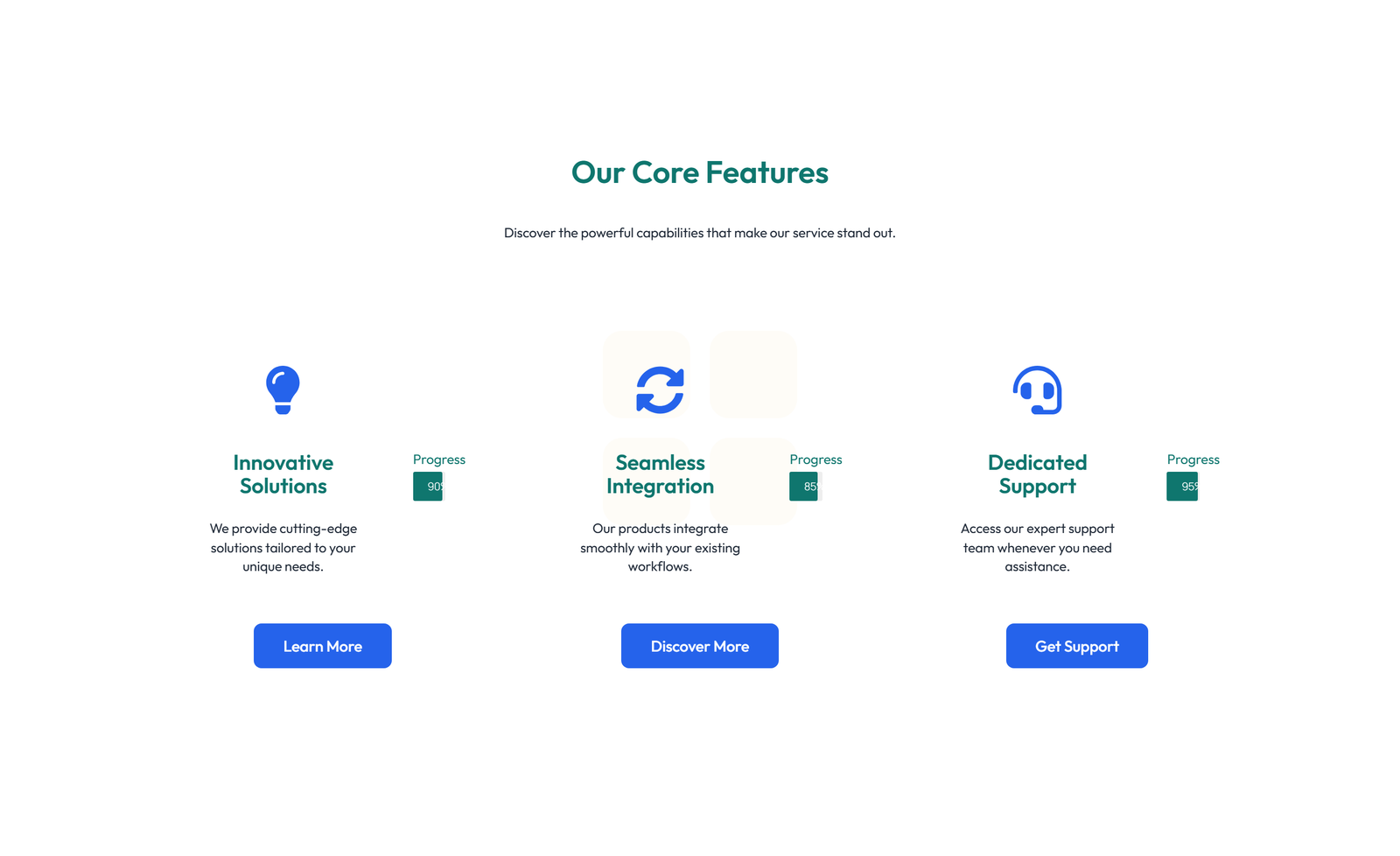
Task: Click the empty cream tile beside the sync icon
Action: [x=752, y=374]
